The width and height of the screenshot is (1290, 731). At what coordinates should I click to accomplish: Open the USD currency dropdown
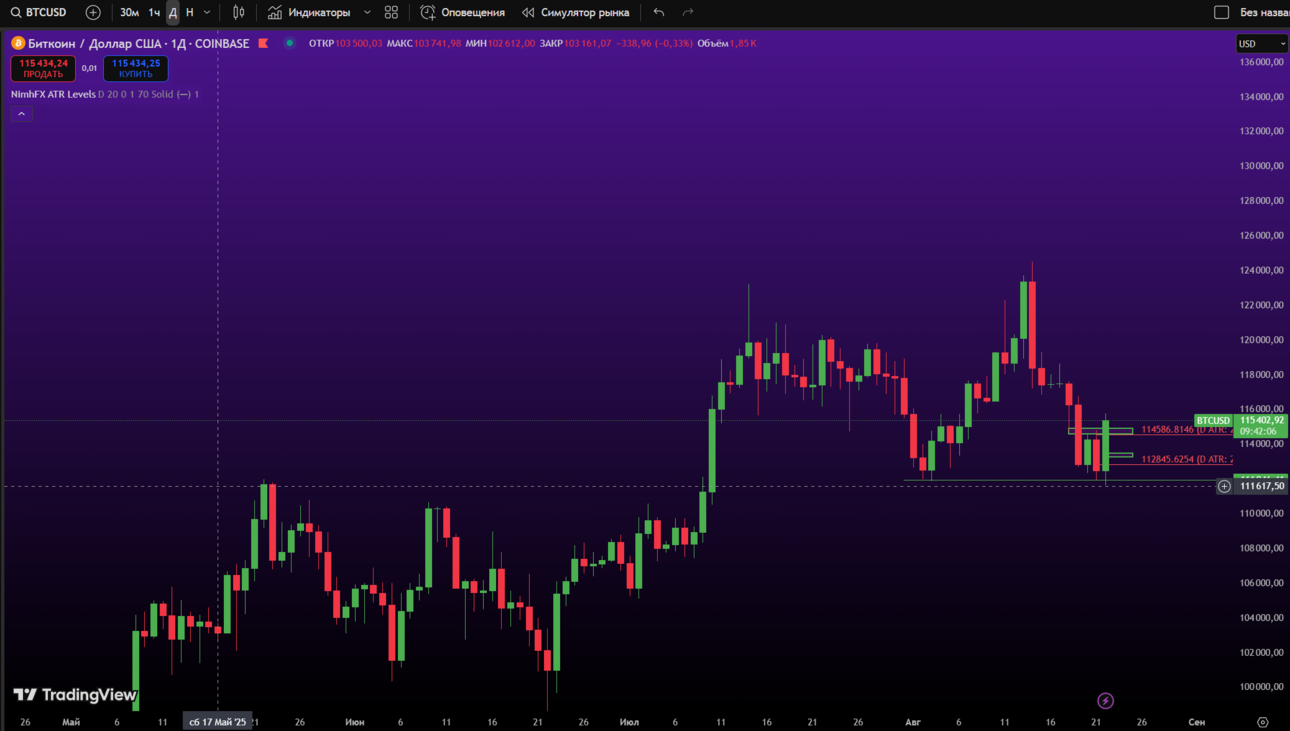pos(1262,43)
